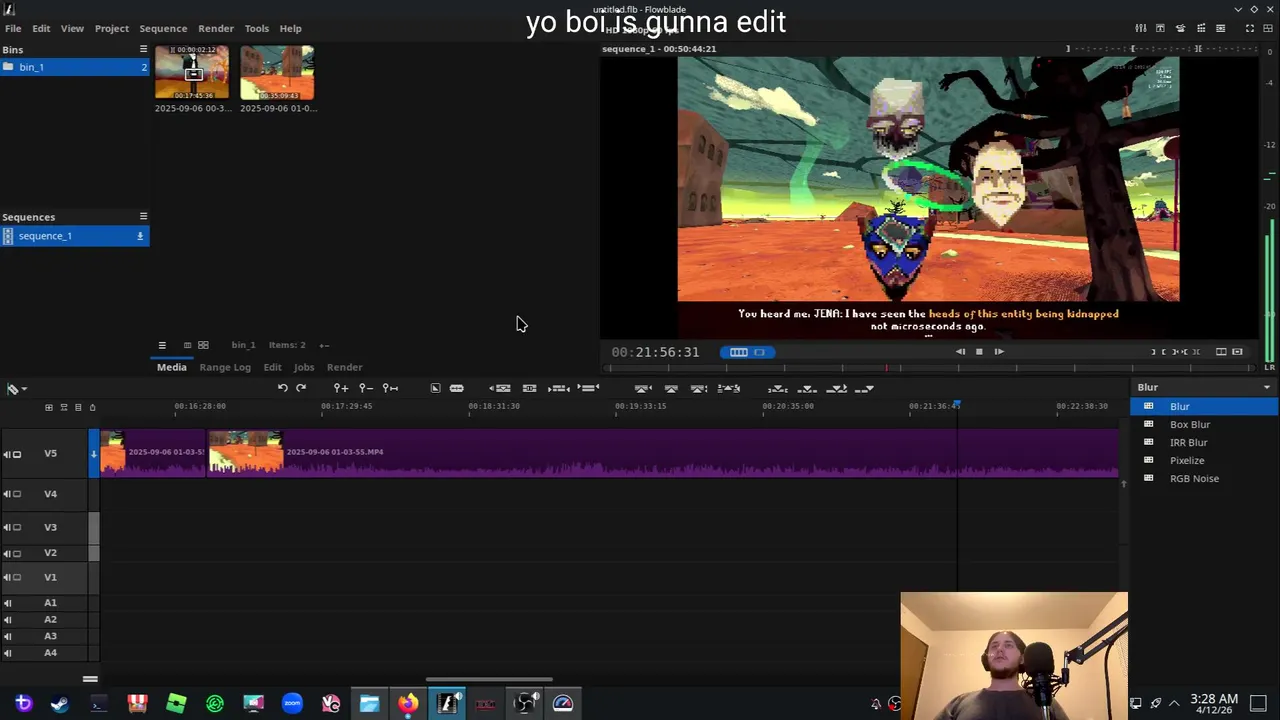Play sequence backwards in monitor
Screen dimensions: 1280x720
pyautogui.click(x=960, y=352)
